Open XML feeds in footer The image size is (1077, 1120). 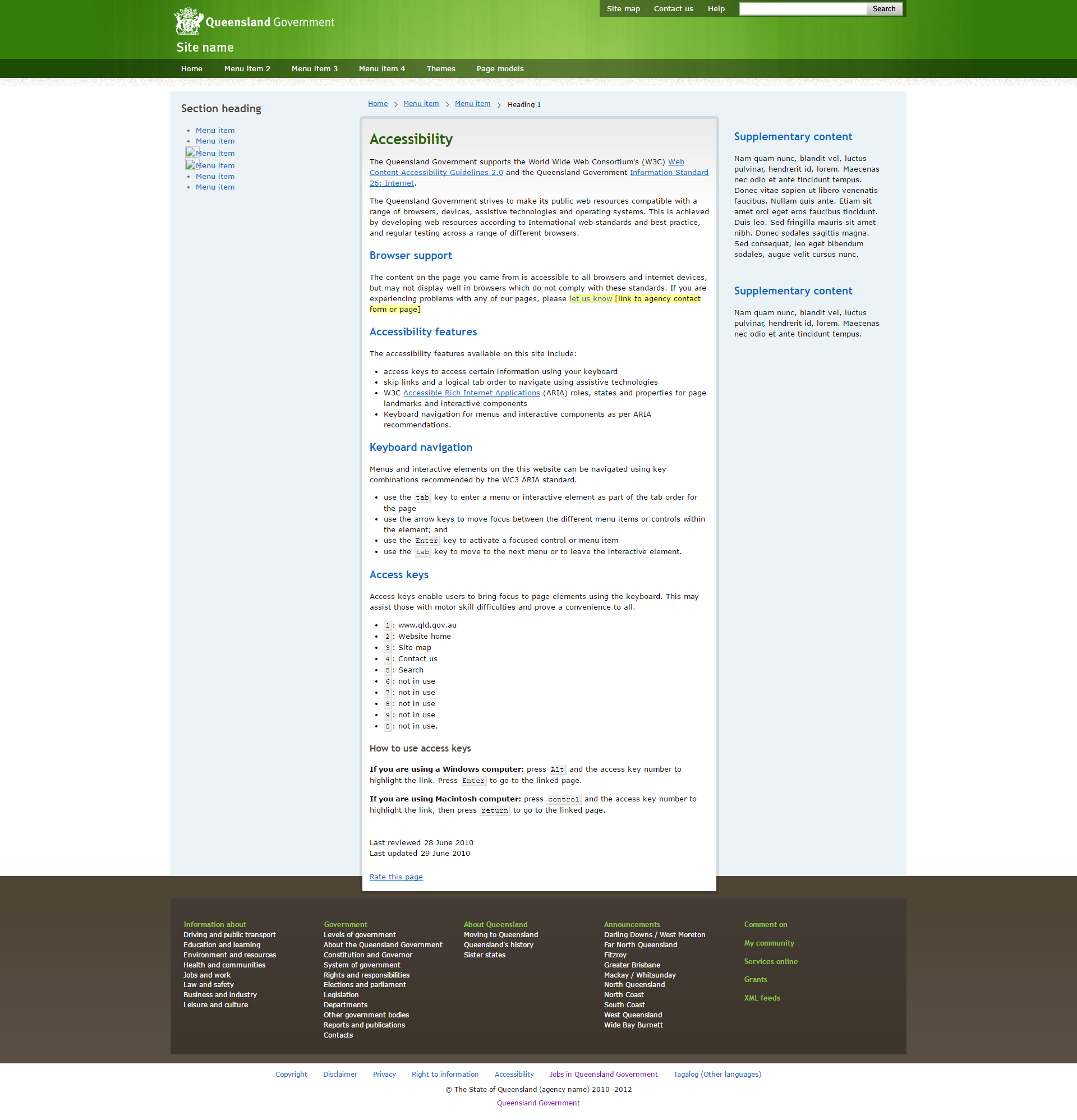click(x=761, y=998)
